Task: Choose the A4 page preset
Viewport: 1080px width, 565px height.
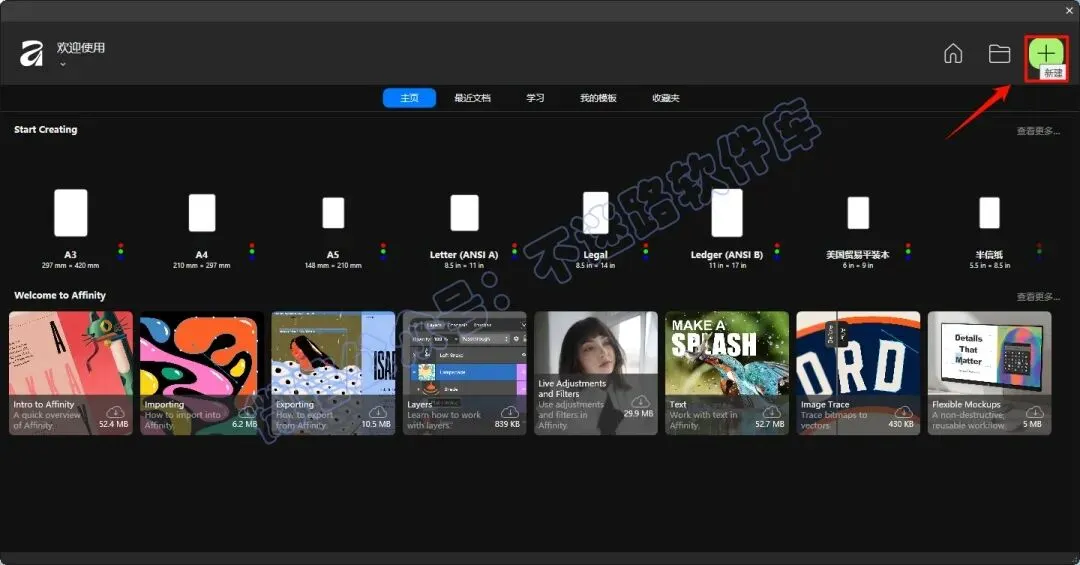Action: 202,212
